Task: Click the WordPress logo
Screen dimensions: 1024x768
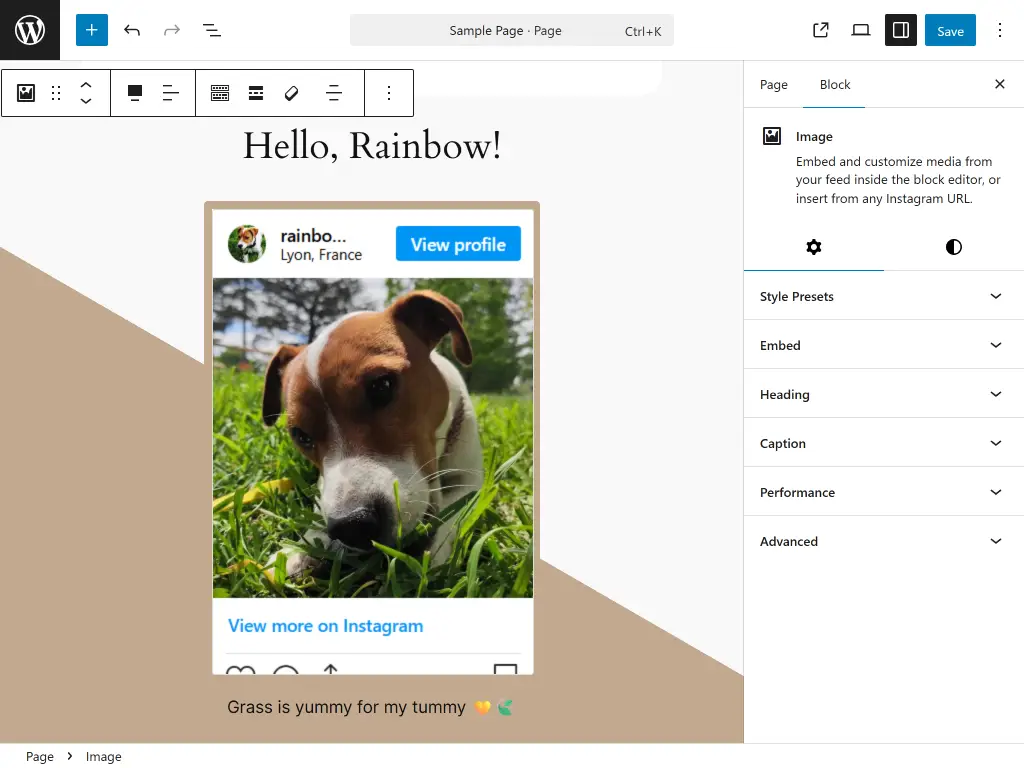Action: click(29, 30)
